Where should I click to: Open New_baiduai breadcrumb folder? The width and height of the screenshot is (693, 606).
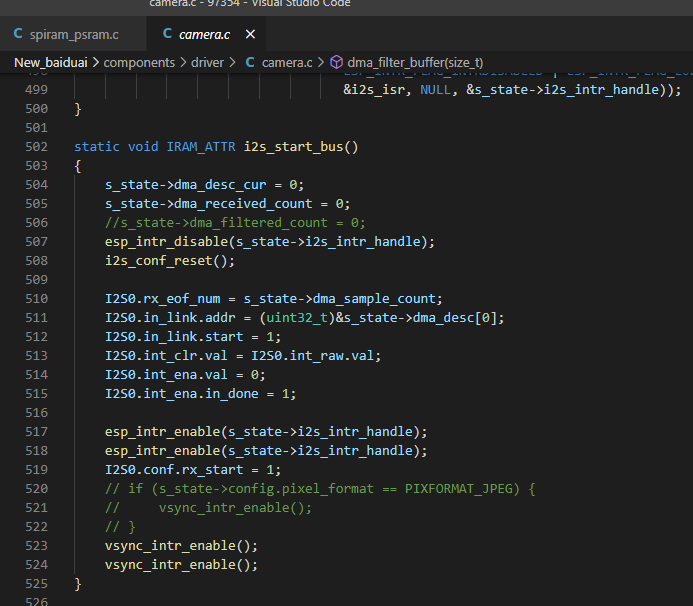point(51,63)
